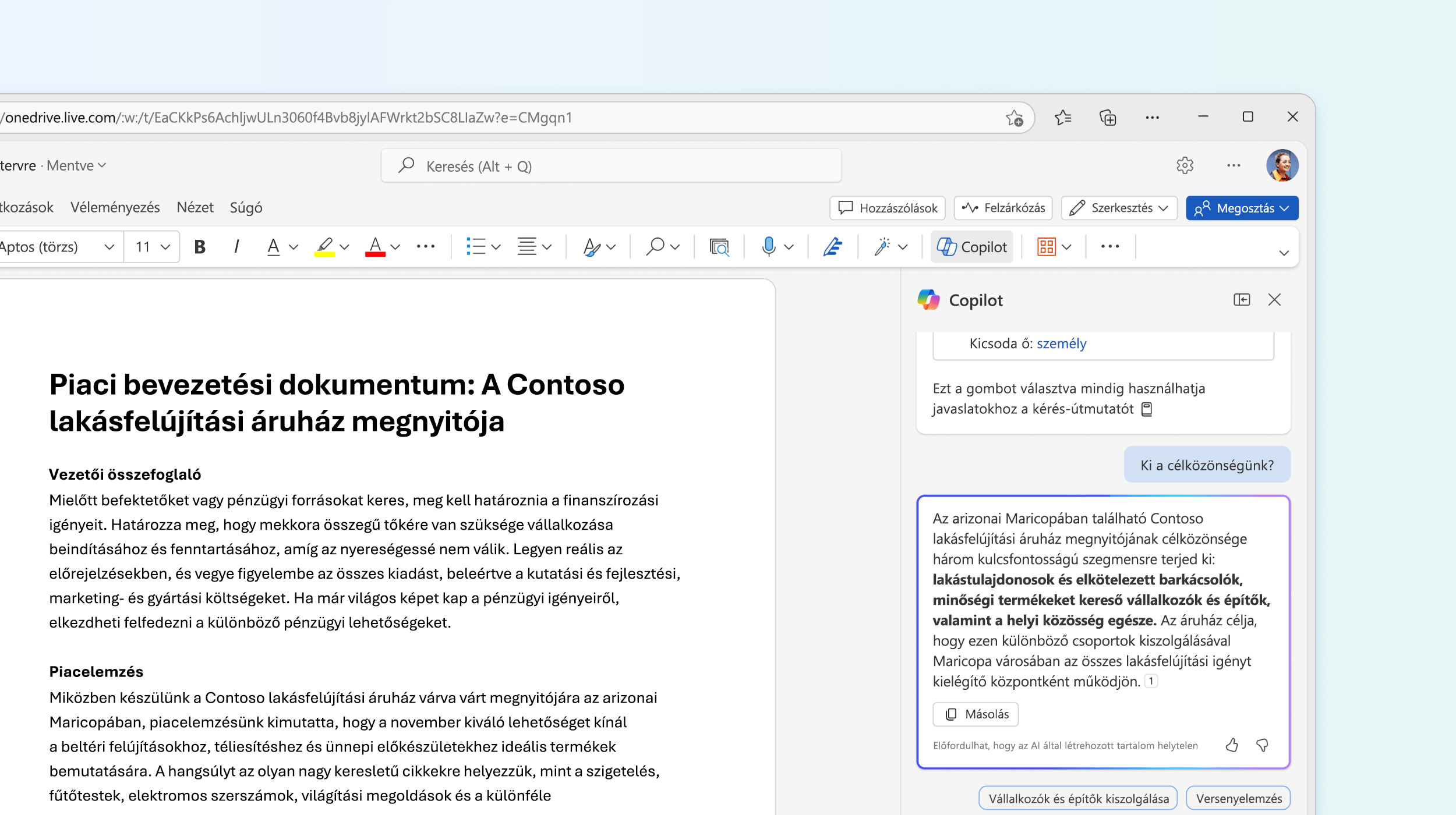Open browser settings and more ellipsis
Viewport: 1456px width, 815px height.
(1152, 118)
